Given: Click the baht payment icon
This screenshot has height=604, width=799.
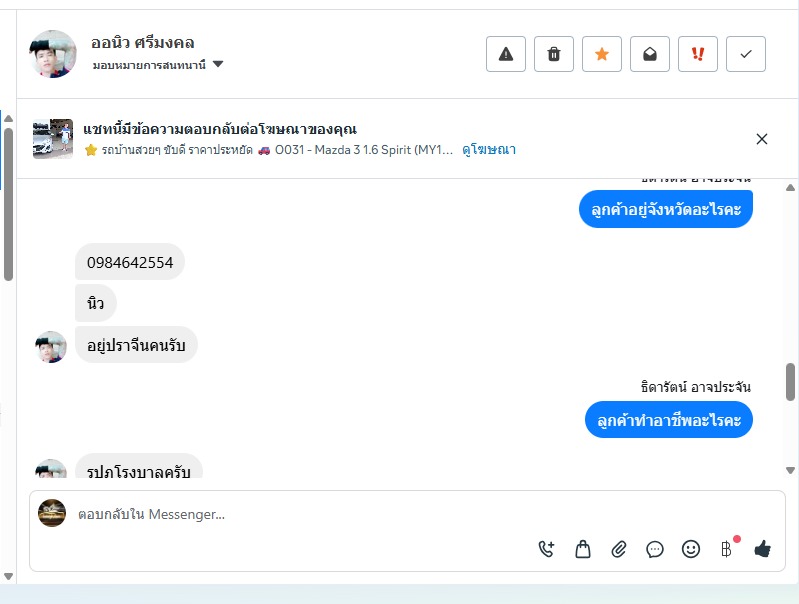Looking at the screenshot, I should click(727, 549).
